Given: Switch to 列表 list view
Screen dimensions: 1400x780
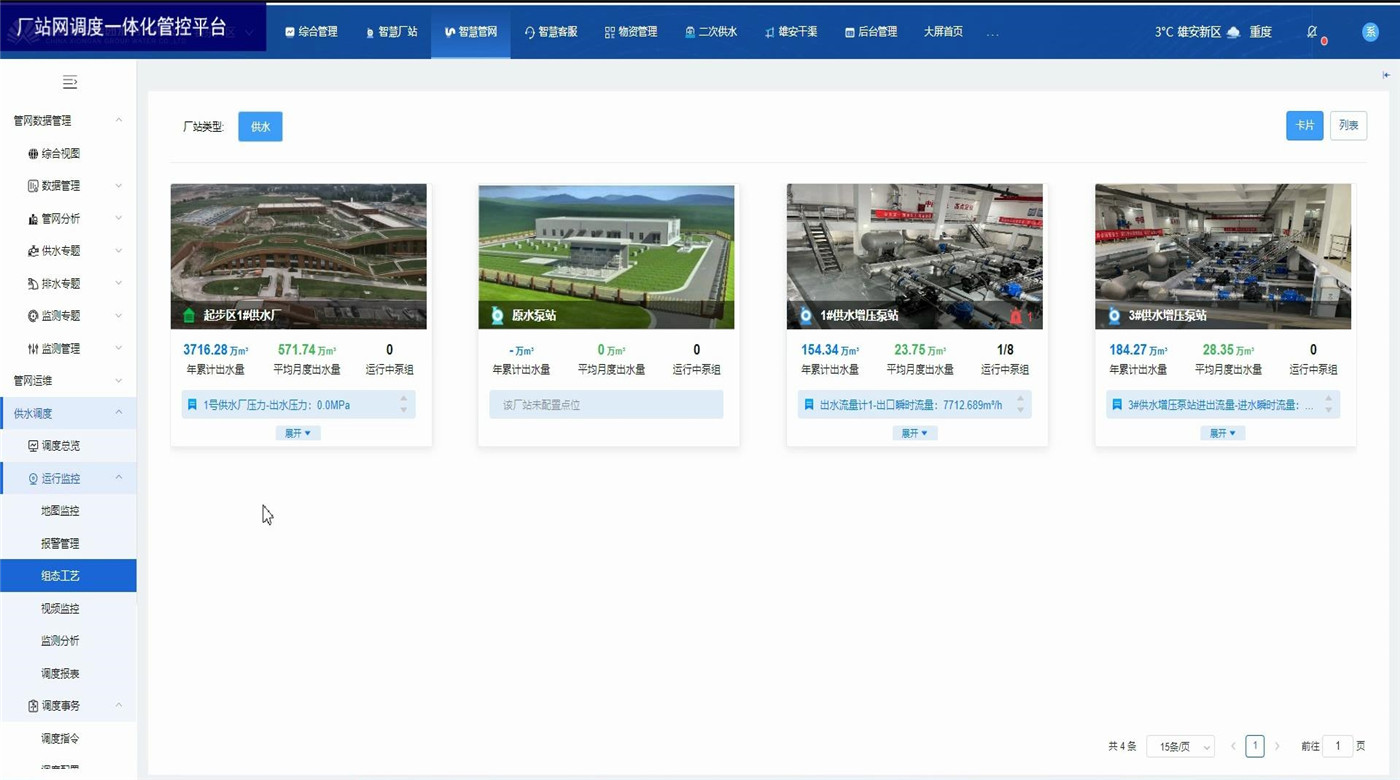Looking at the screenshot, I should pyautogui.click(x=1348, y=125).
